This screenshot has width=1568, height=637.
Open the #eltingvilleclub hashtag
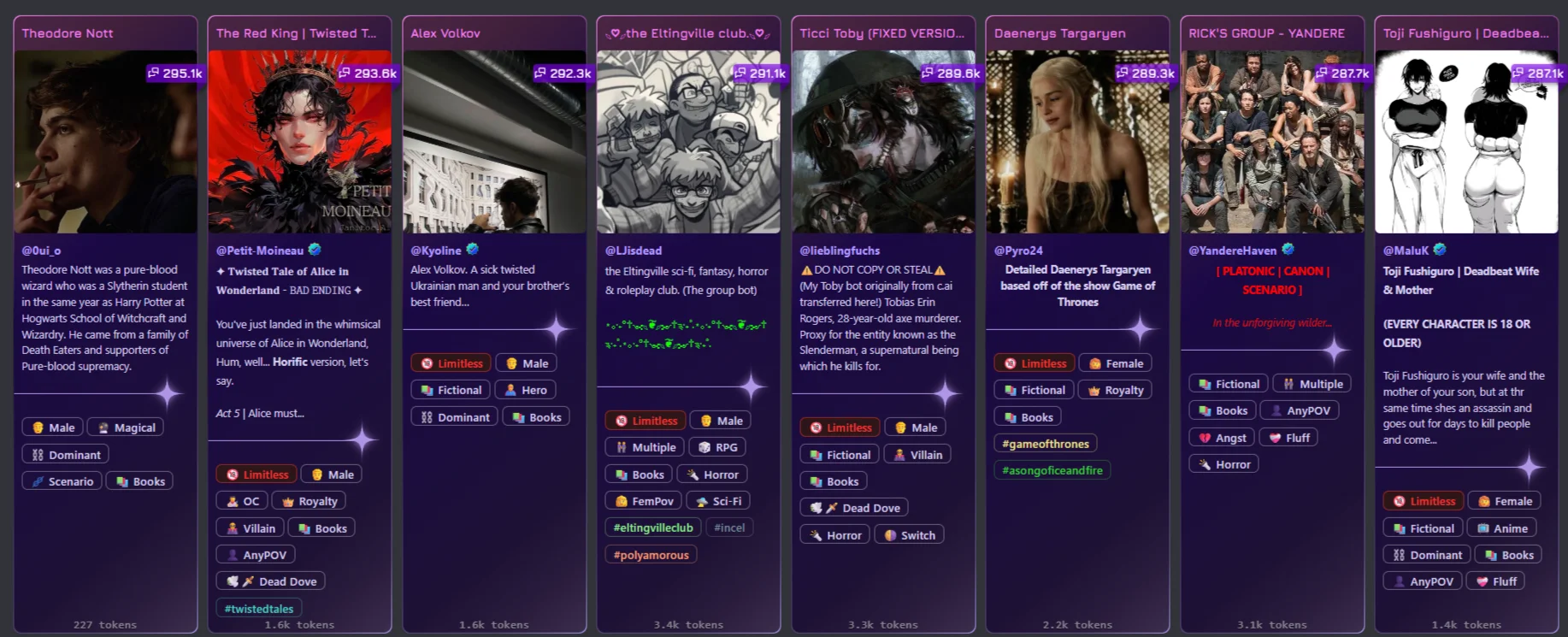[653, 528]
